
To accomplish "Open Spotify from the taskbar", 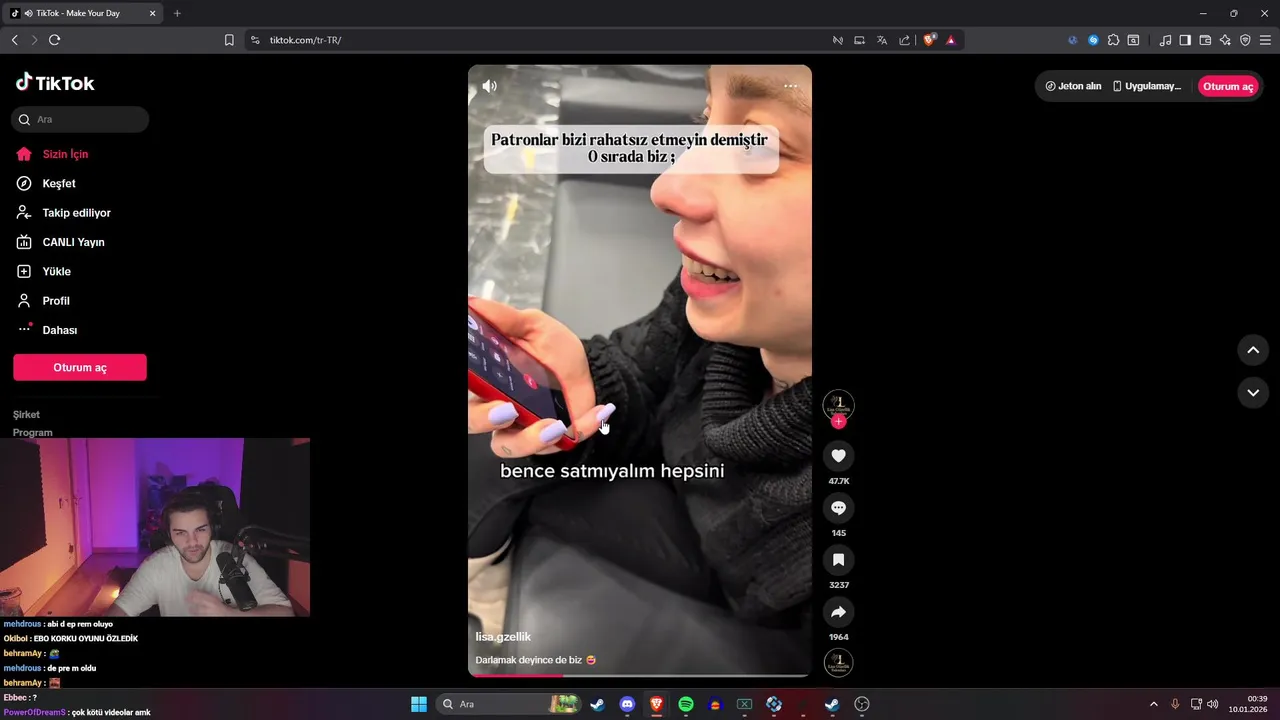I will coord(686,704).
